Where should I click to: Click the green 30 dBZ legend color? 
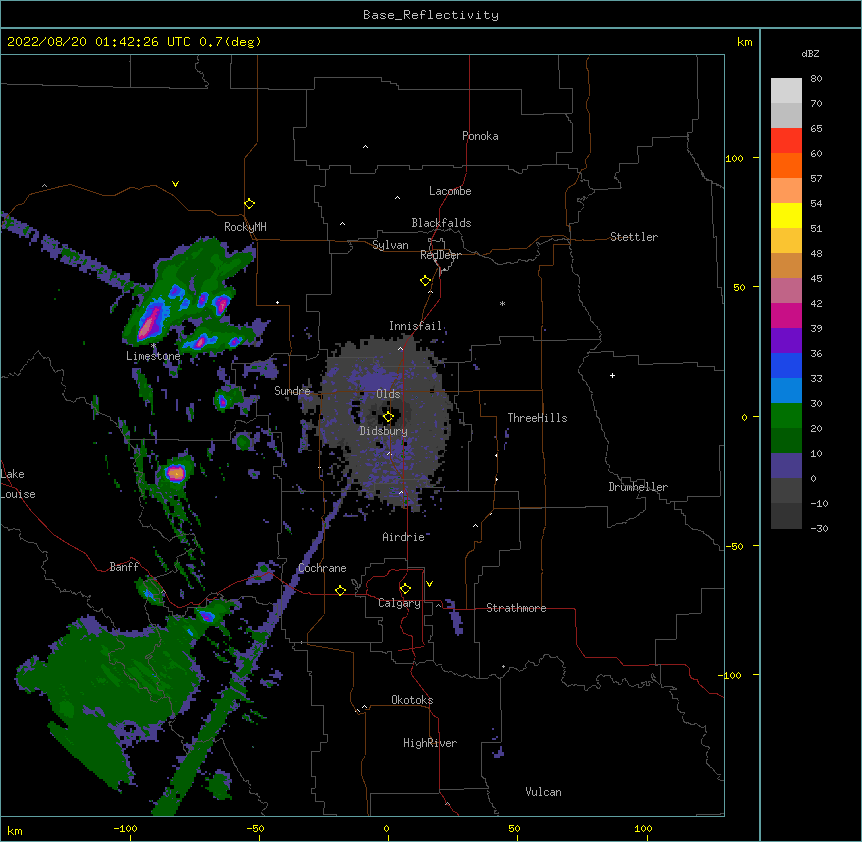point(786,416)
